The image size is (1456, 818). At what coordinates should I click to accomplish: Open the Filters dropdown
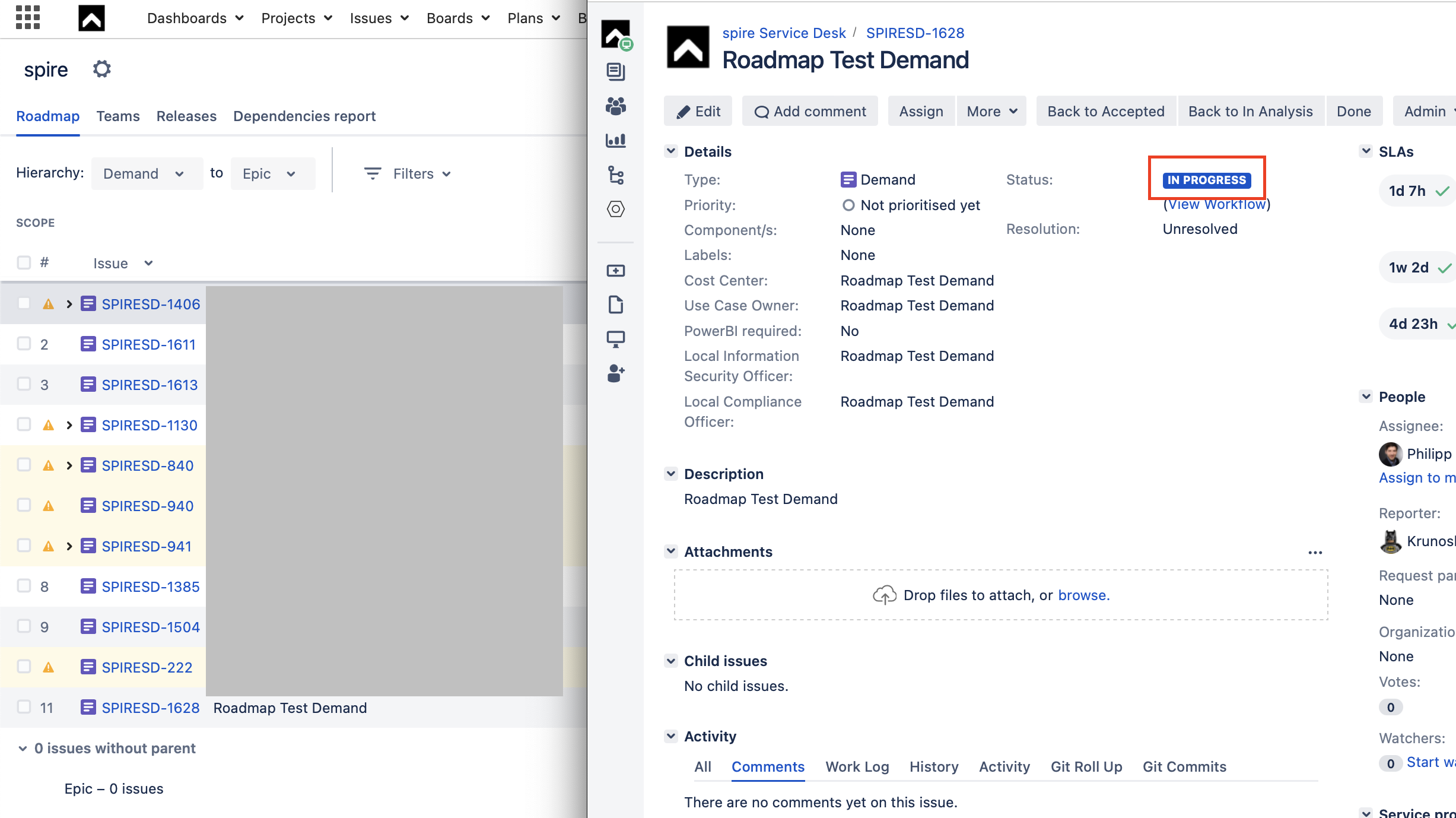[x=408, y=173]
